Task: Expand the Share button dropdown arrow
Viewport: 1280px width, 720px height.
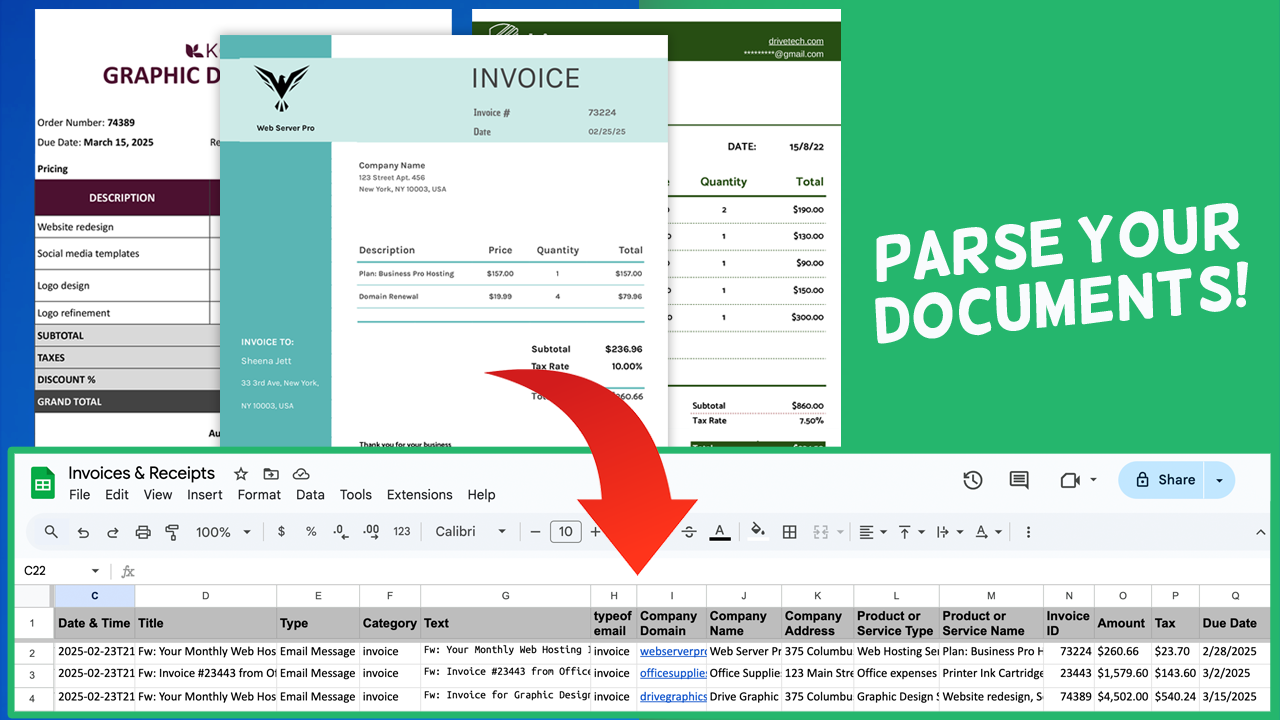Action: (x=1219, y=480)
